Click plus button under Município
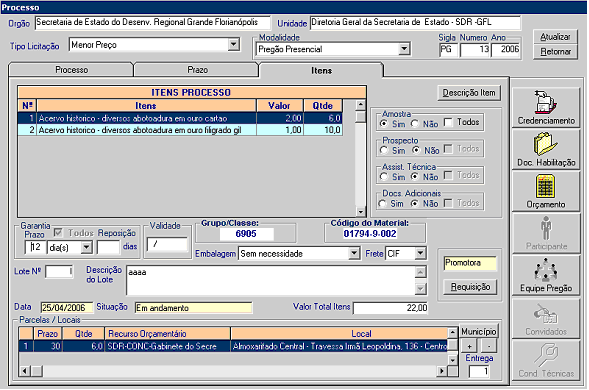 [x=469, y=346]
